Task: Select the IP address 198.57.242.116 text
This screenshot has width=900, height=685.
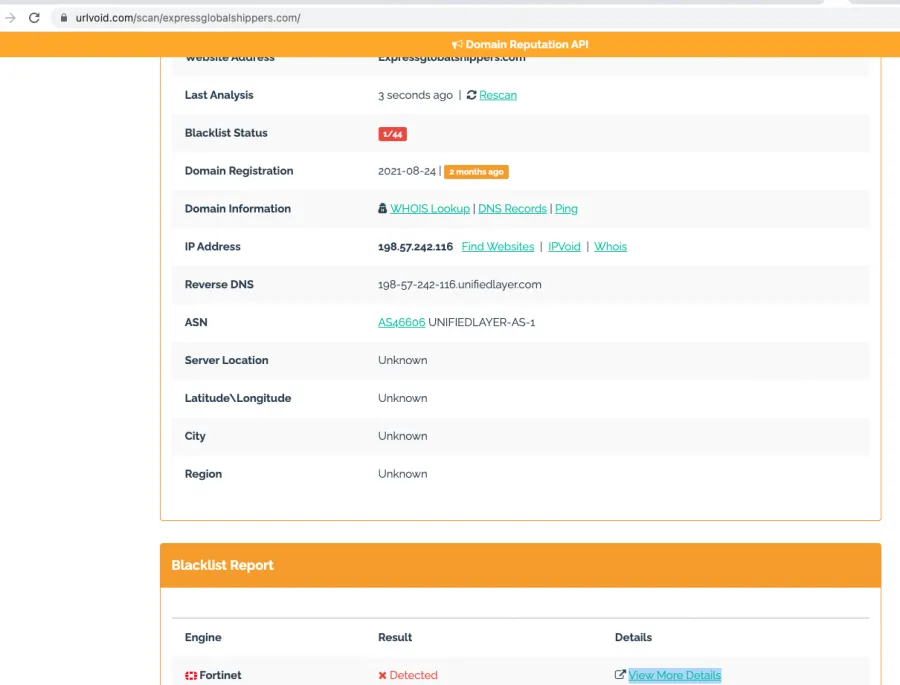Action: [416, 247]
